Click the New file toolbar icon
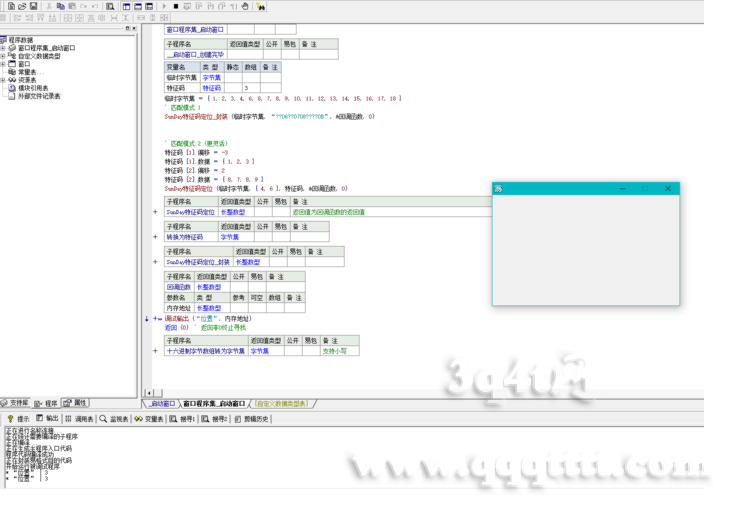 (x=11, y=6)
